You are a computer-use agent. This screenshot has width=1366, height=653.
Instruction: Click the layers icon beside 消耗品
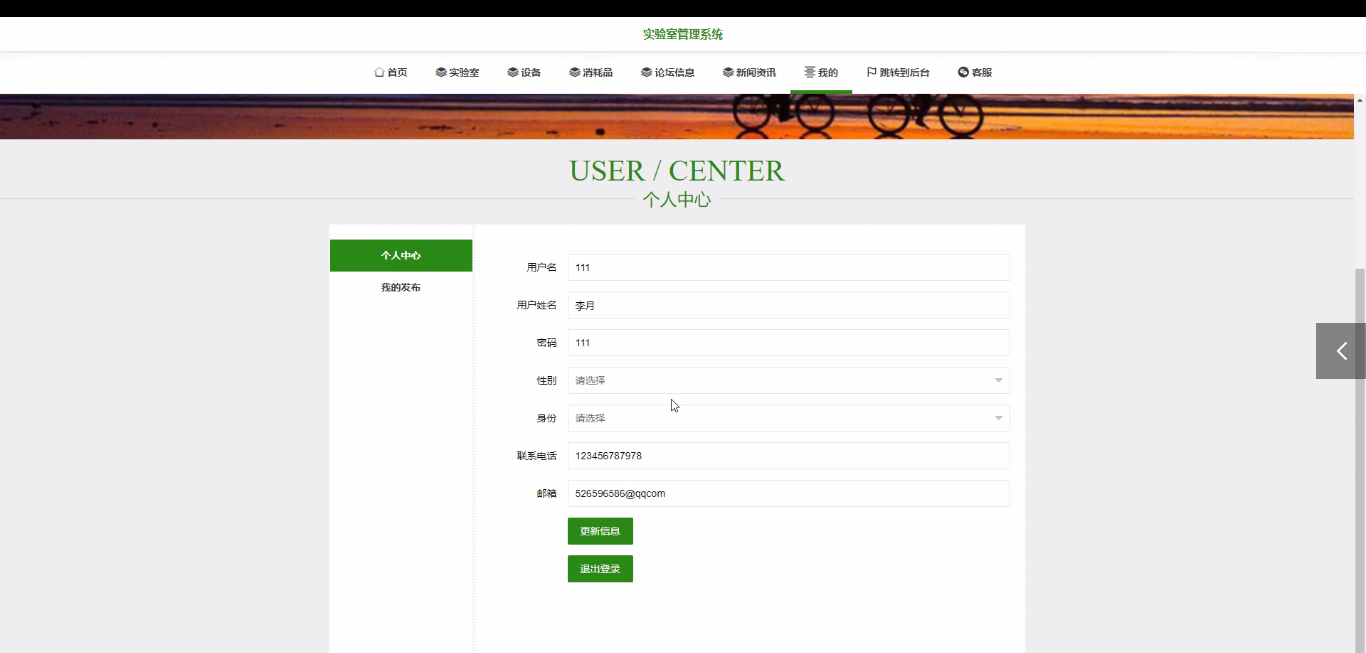(x=575, y=72)
